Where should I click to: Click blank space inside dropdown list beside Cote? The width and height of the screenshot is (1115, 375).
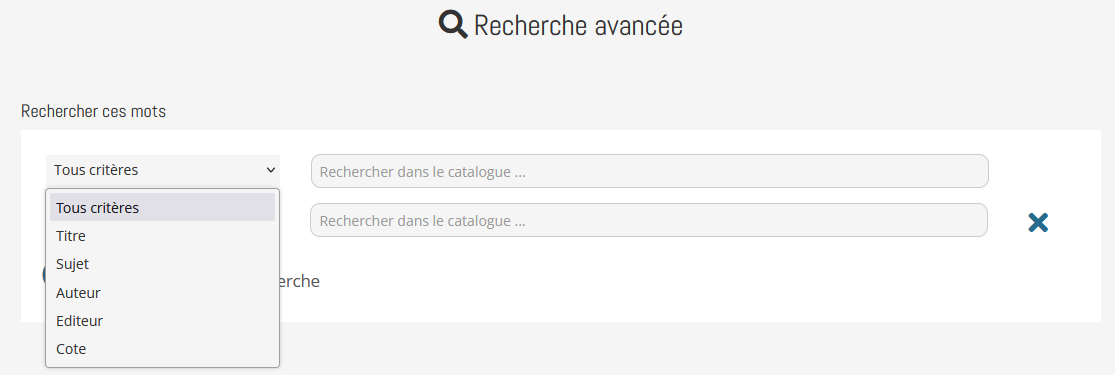click(185, 349)
